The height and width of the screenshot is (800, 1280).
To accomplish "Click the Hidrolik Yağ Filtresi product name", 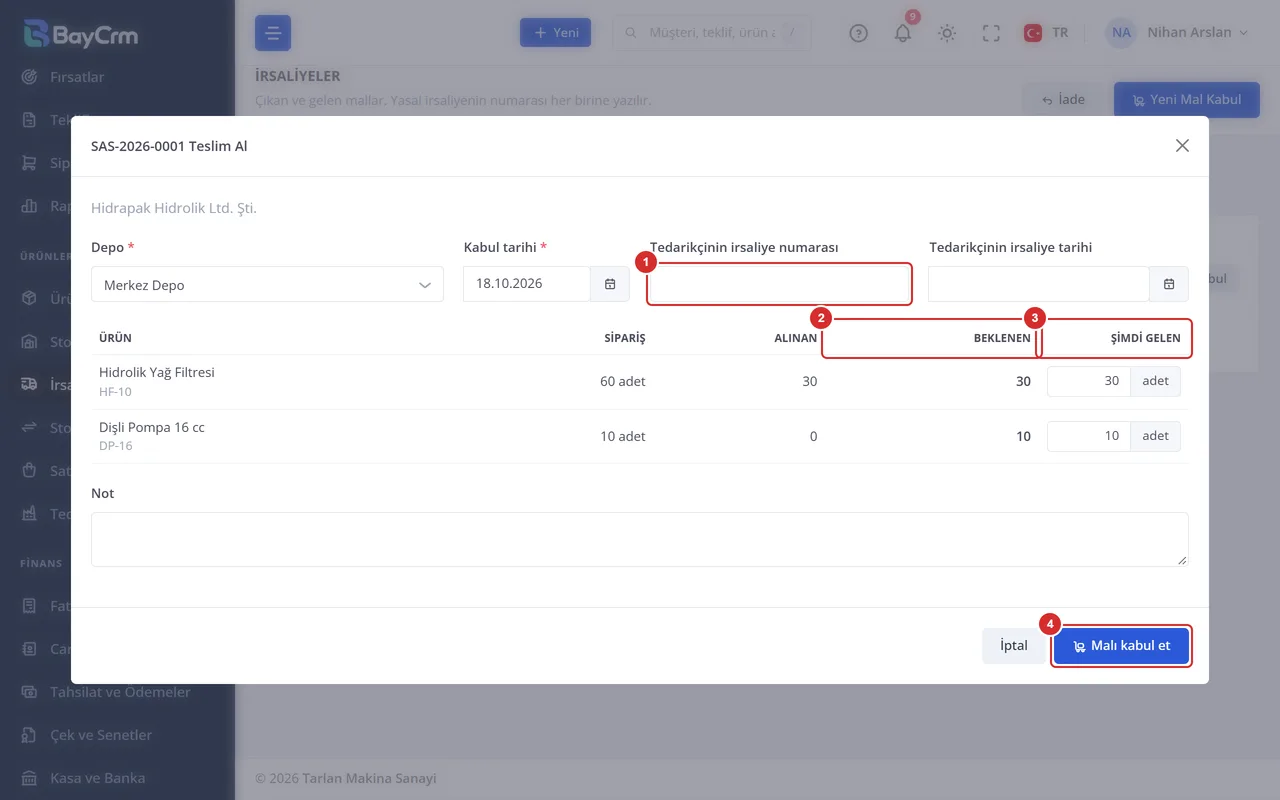I will (x=157, y=372).
